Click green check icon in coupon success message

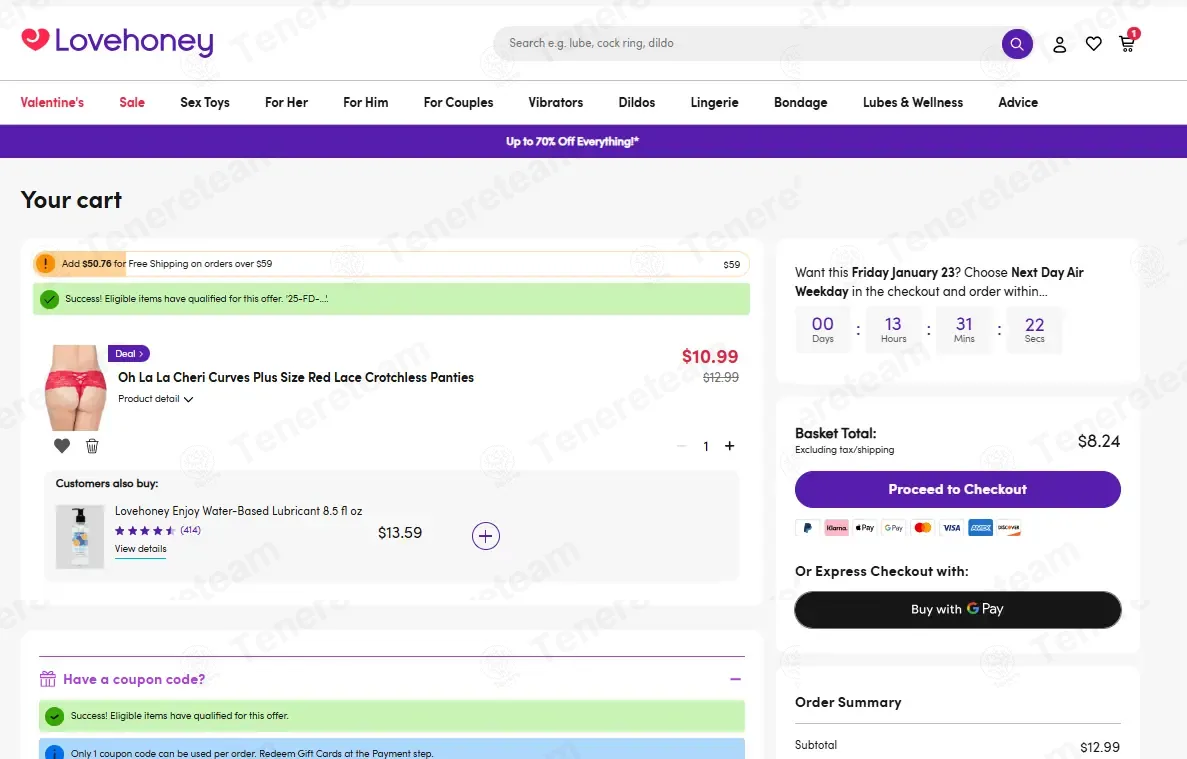(55, 716)
